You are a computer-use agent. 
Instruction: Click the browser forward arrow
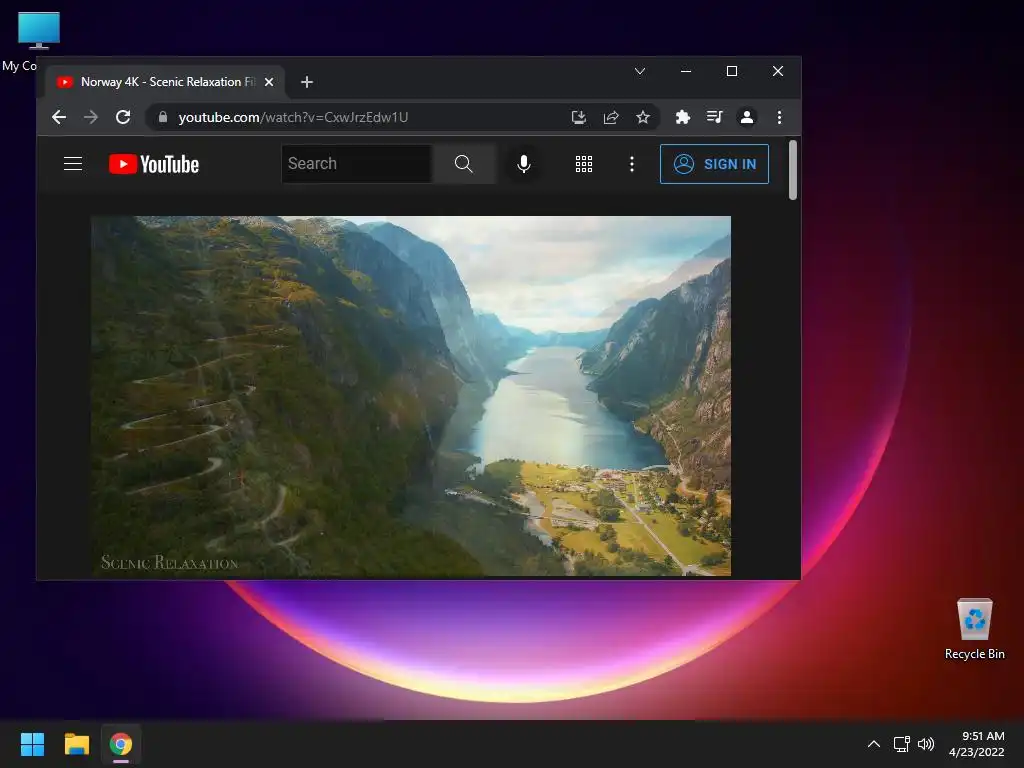tap(91, 117)
